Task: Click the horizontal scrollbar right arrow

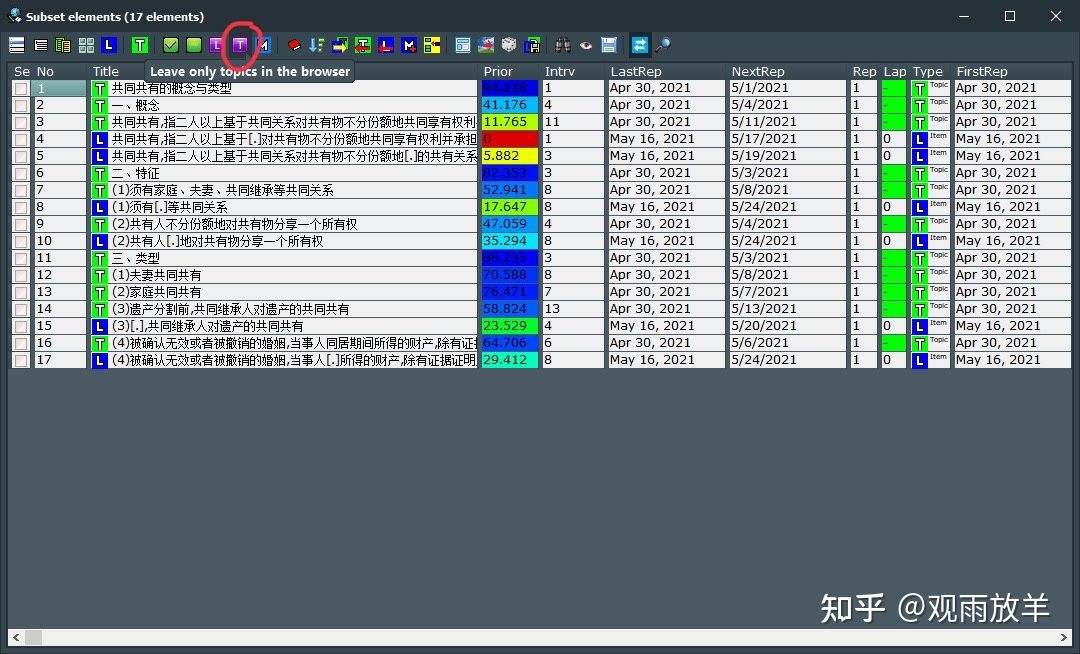Action: point(1063,637)
